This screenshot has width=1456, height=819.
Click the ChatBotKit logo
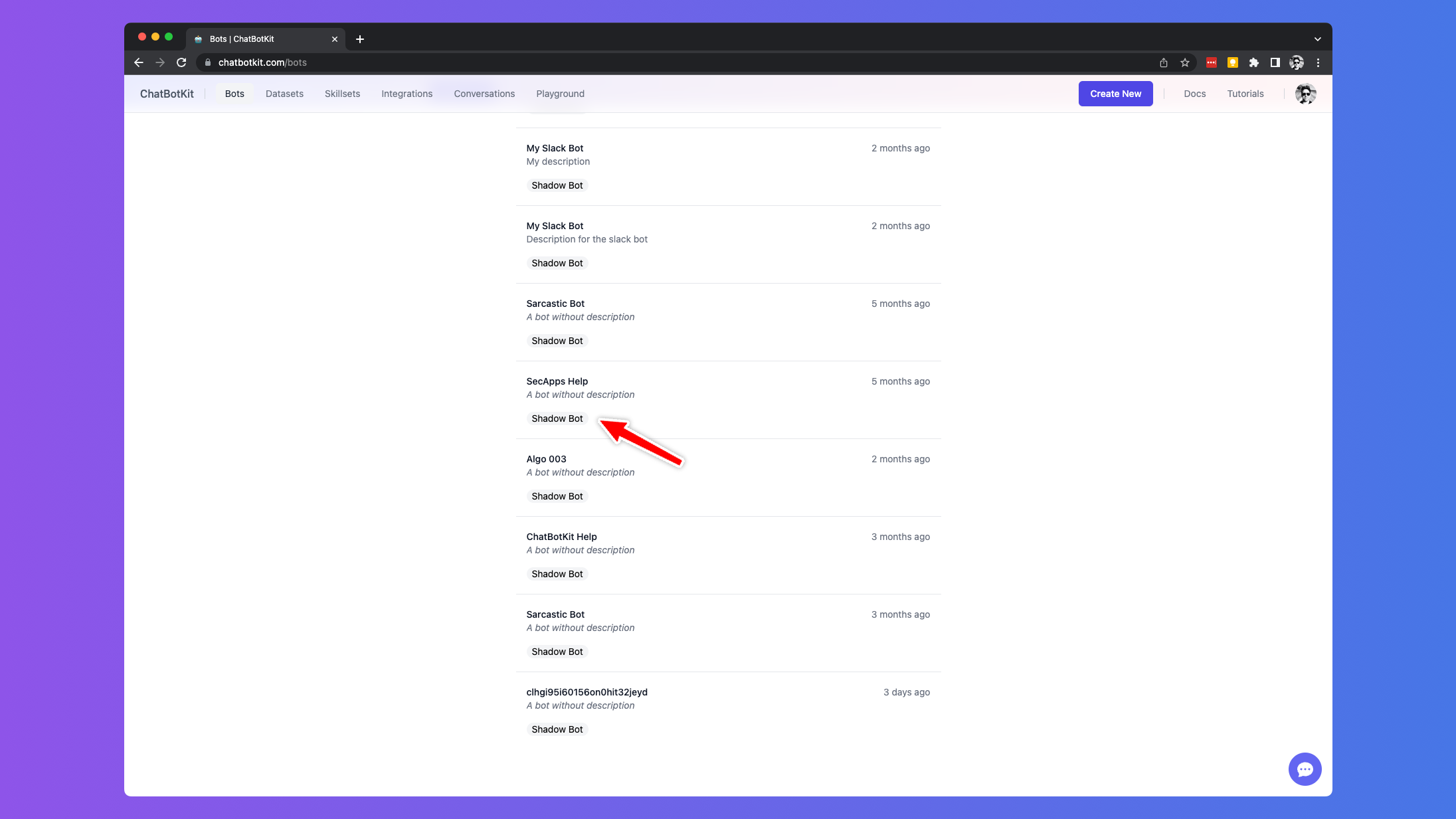click(x=166, y=94)
